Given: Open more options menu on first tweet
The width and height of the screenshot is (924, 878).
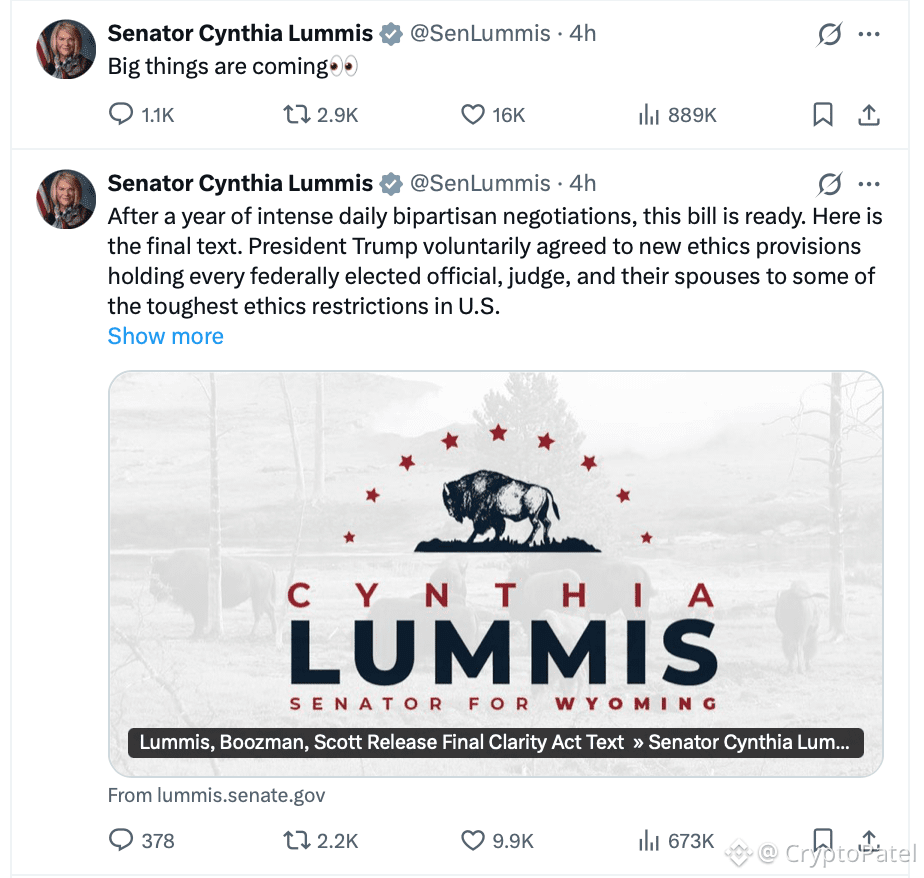Looking at the screenshot, I should 869,34.
